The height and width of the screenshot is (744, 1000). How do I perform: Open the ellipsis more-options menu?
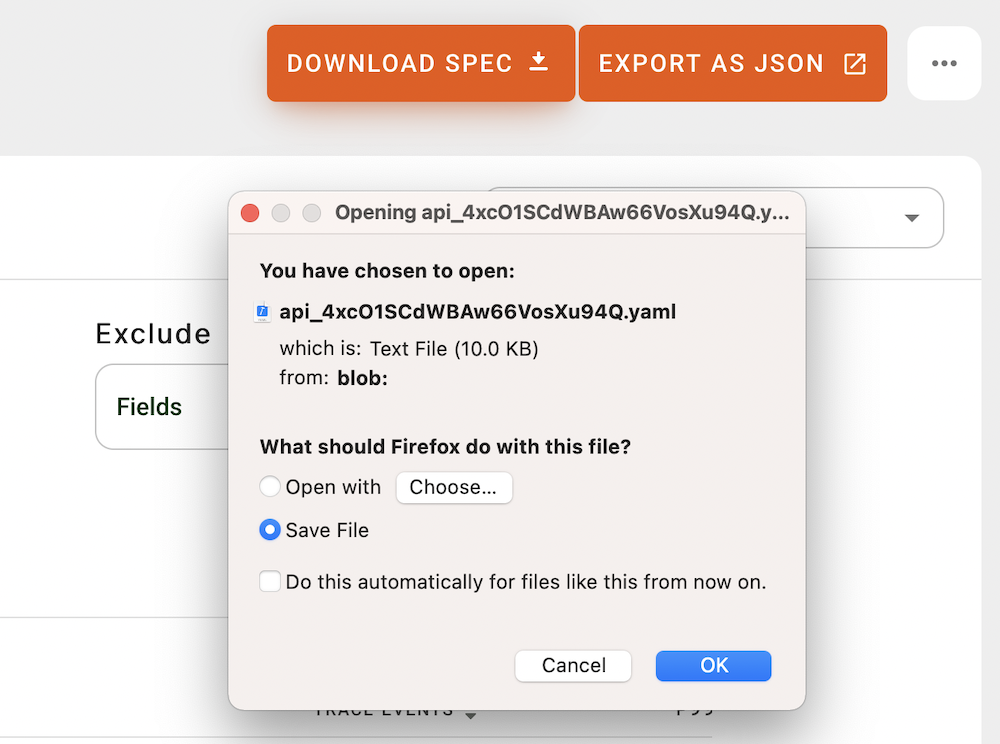pyautogui.click(x=944, y=62)
